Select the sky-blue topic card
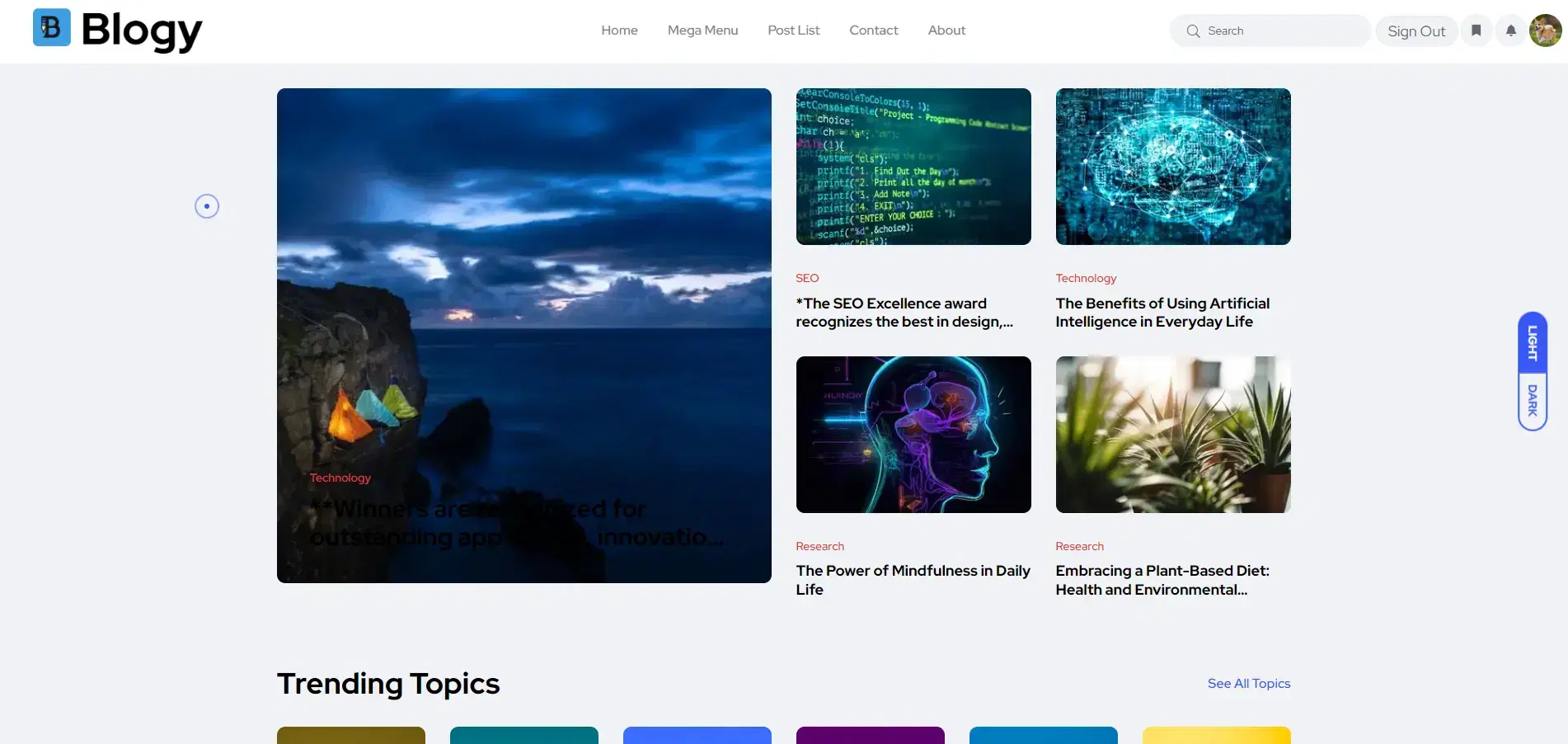The width and height of the screenshot is (1568, 744). coord(1044,736)
